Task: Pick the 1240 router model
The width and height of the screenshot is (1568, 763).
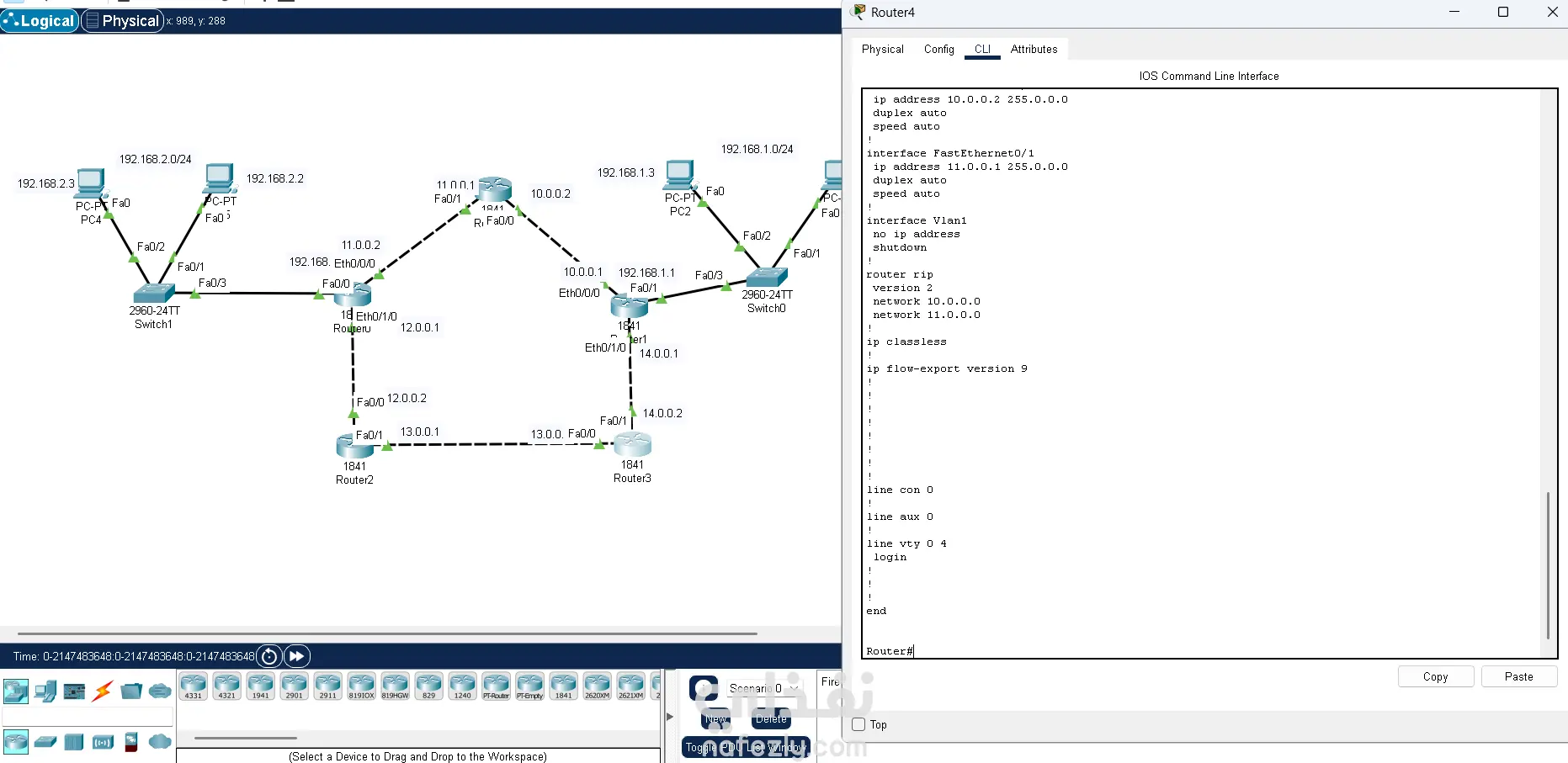Action: pos(463,686)
